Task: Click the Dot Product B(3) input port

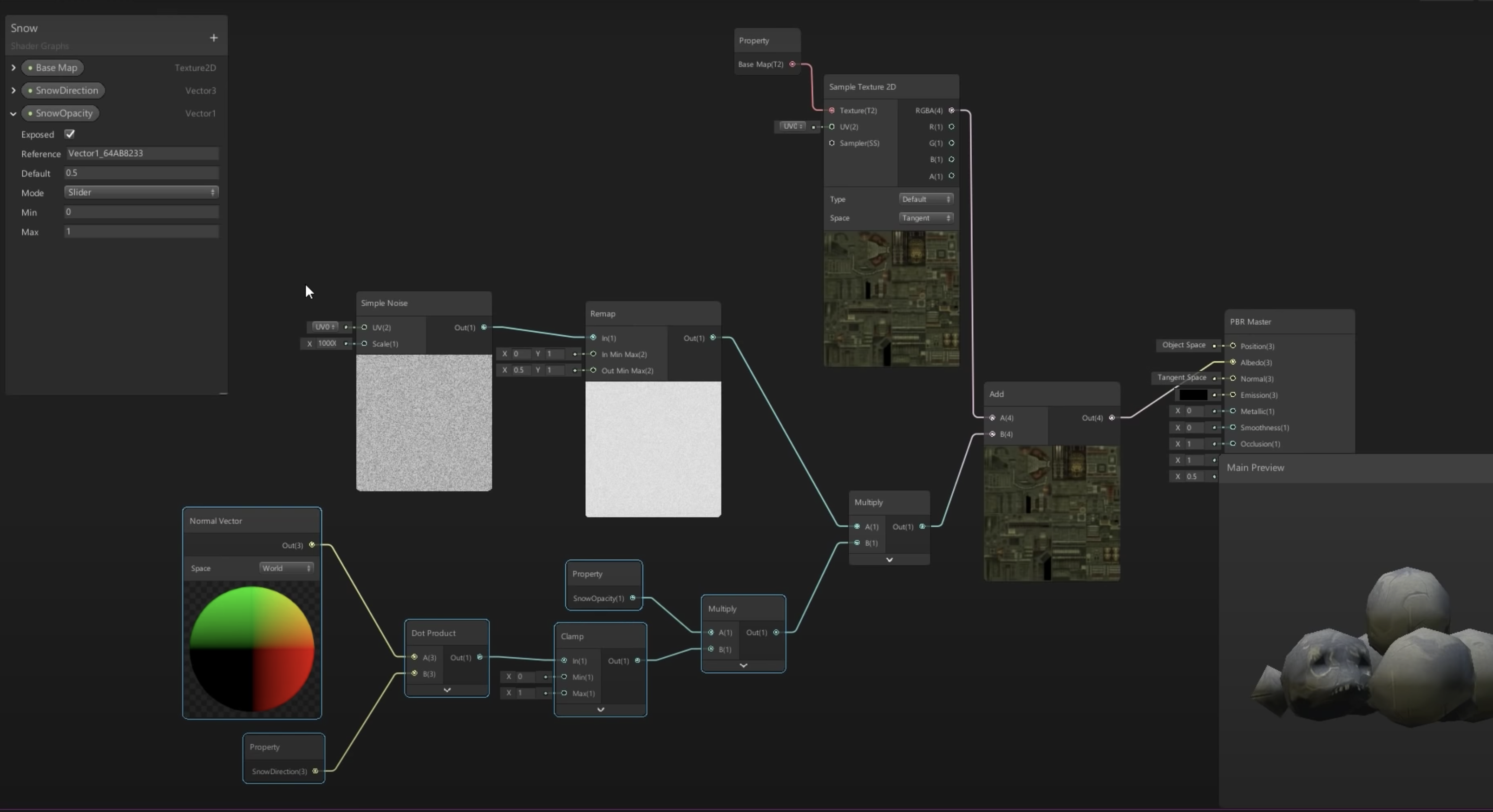Action: coord(414,674)
